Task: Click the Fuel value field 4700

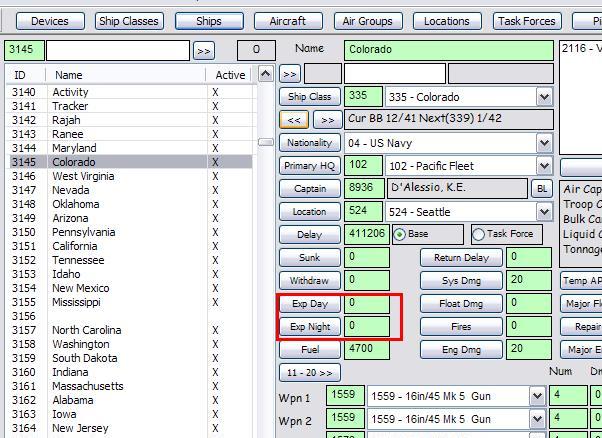Action: pos(367,349)
